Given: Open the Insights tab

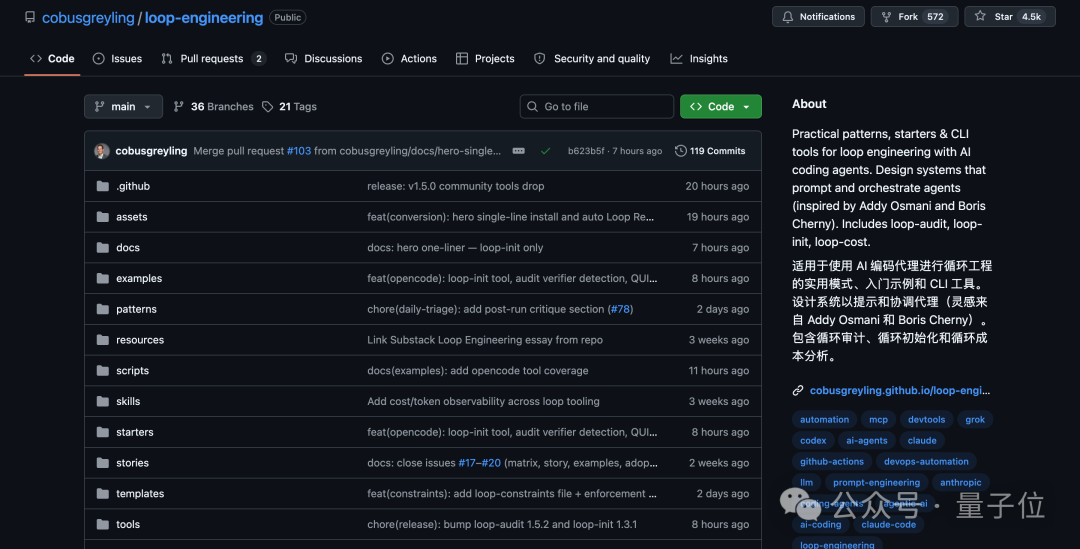Looking at the screenshot, I should click(699, 59).
